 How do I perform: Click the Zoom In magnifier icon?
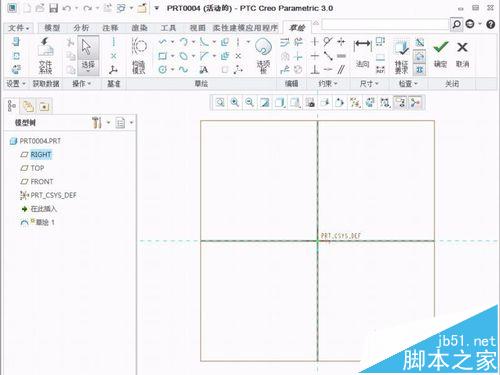point(235,102)
